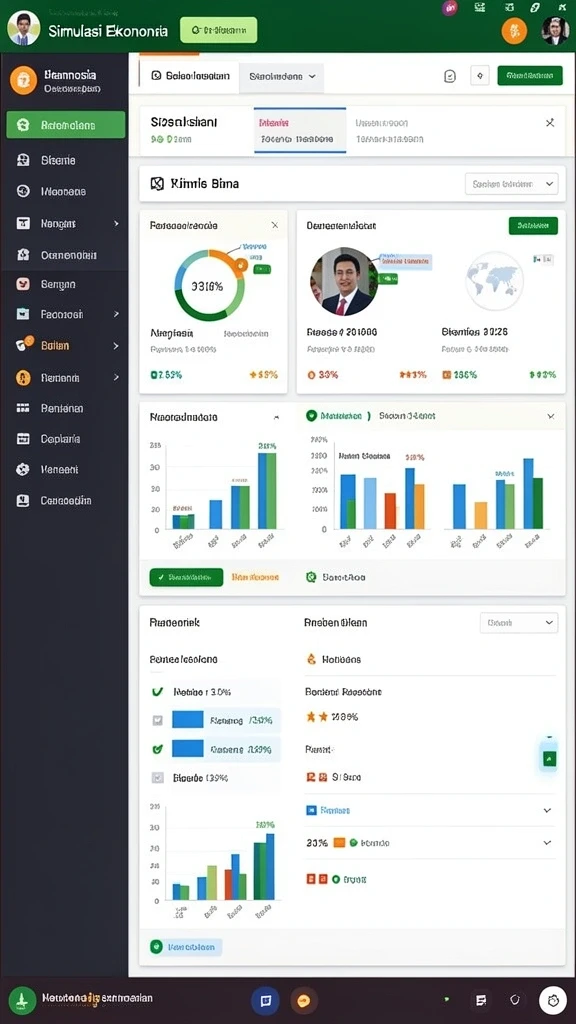
Task: Select the soccer ball icon in the sidebar
Action: click(23, 470)
